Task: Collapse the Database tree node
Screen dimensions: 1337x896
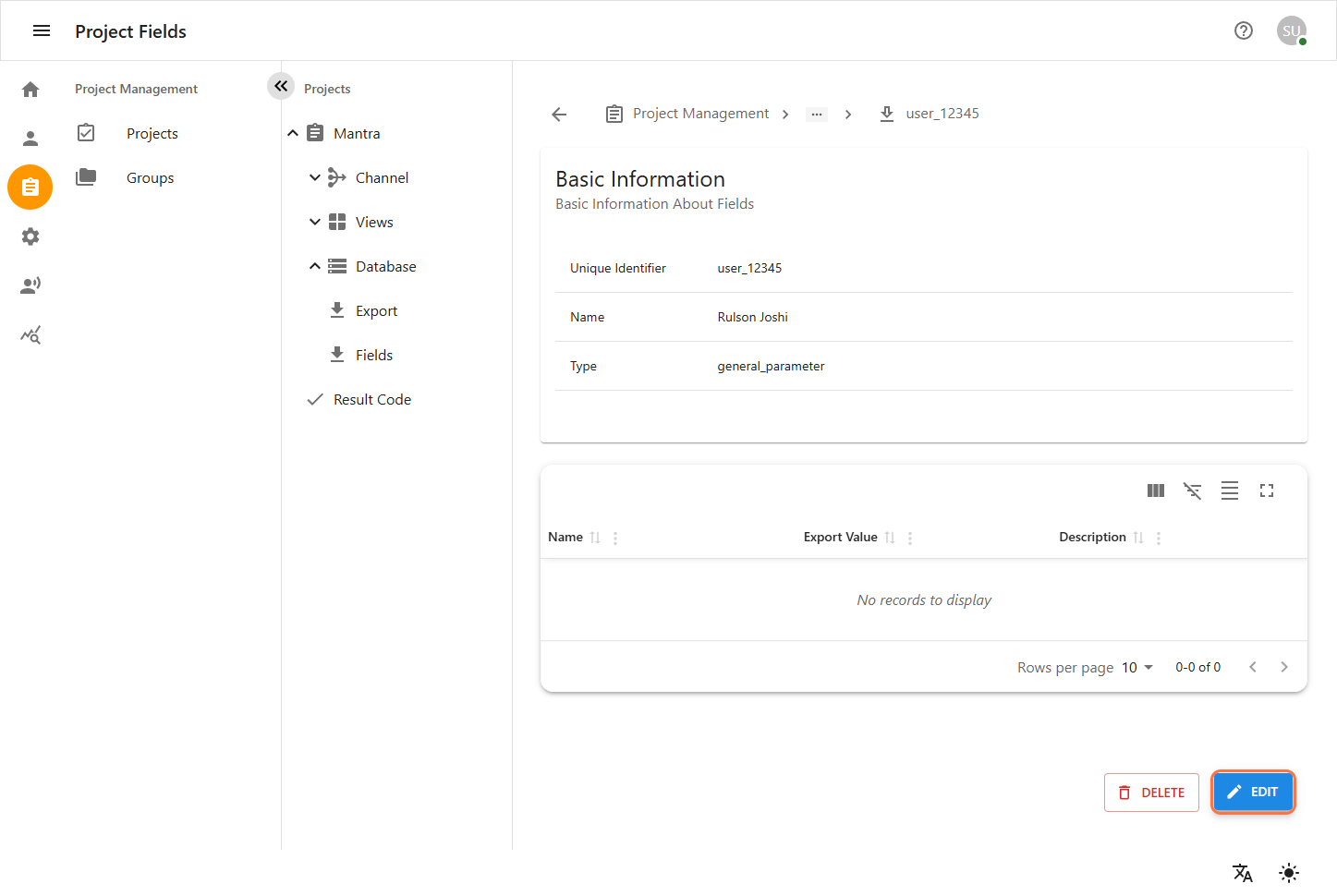Action: pyautogui.click(x=315, y=266)
